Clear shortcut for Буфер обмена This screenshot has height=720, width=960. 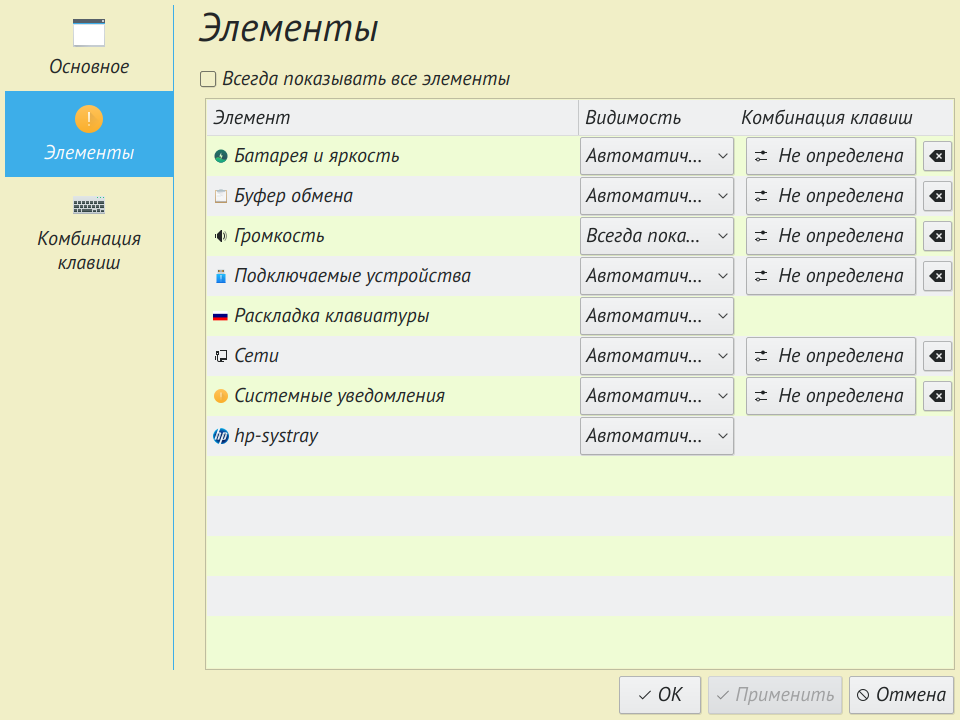pyautogui.click(x=937, y=196)
